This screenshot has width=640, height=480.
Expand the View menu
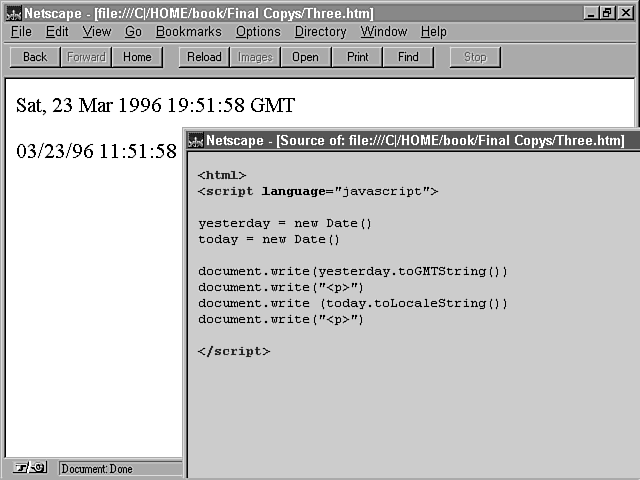point(97,32)
